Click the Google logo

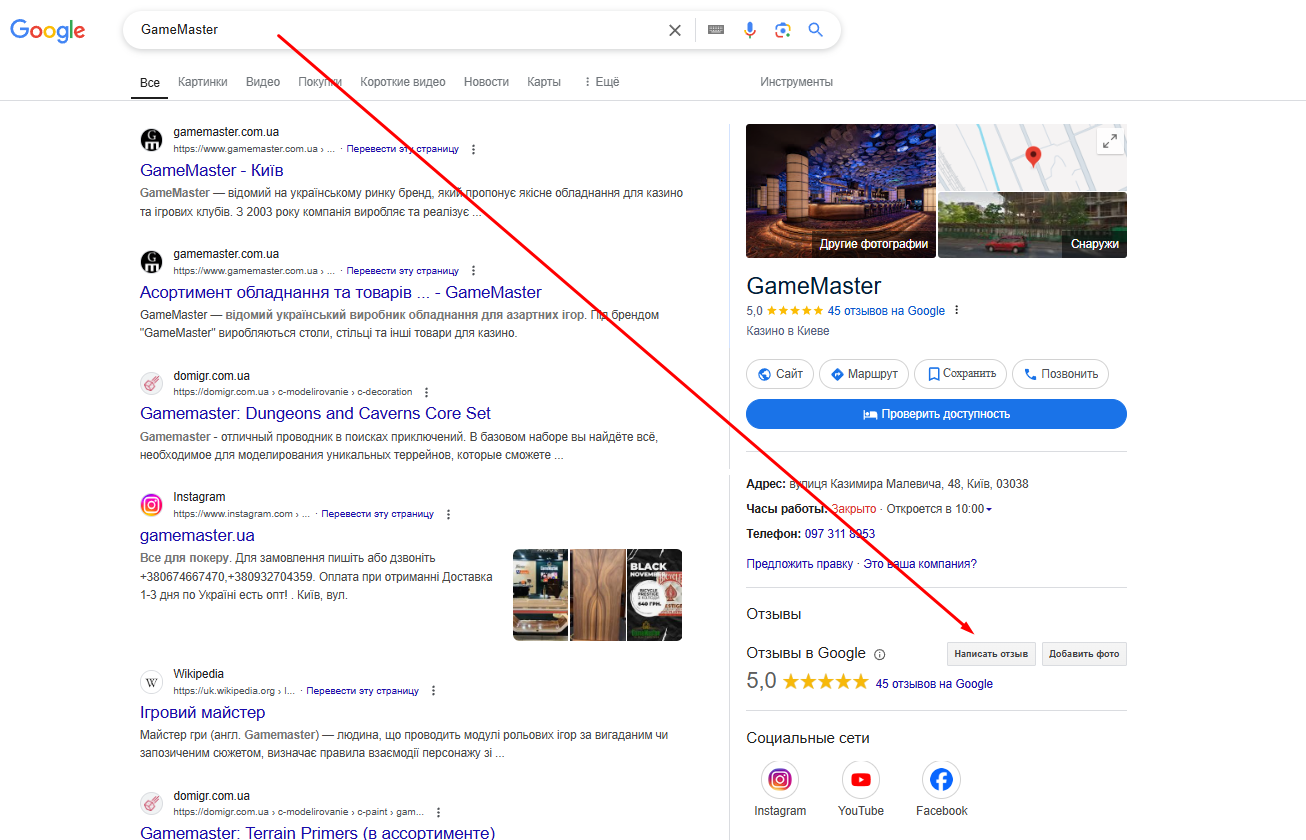pyautogui.click(x=48, y=30)
